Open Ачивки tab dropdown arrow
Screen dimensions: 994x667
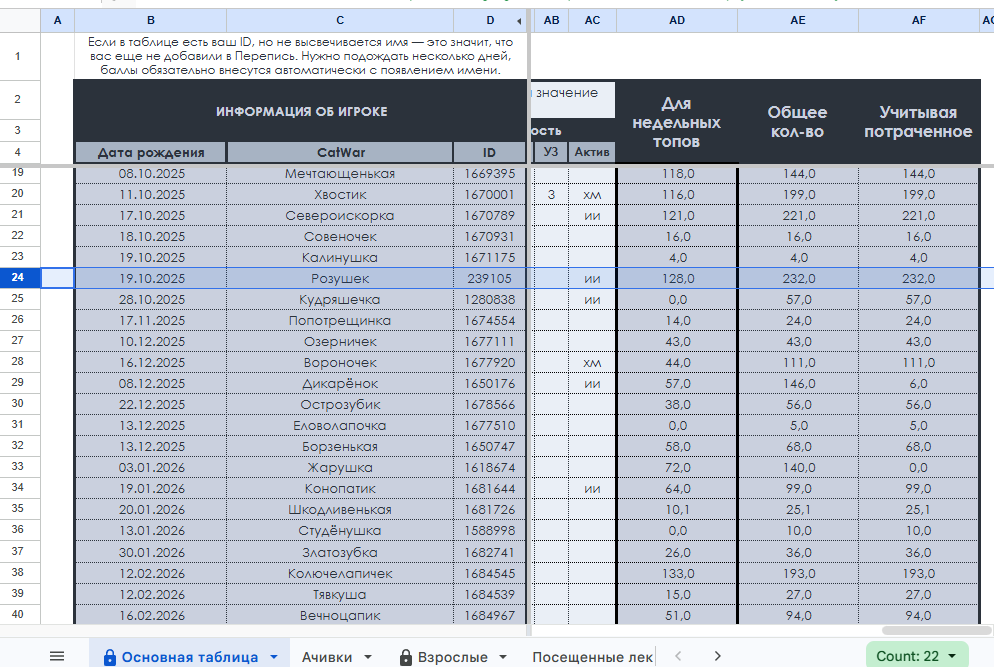(x=367, y=657)
